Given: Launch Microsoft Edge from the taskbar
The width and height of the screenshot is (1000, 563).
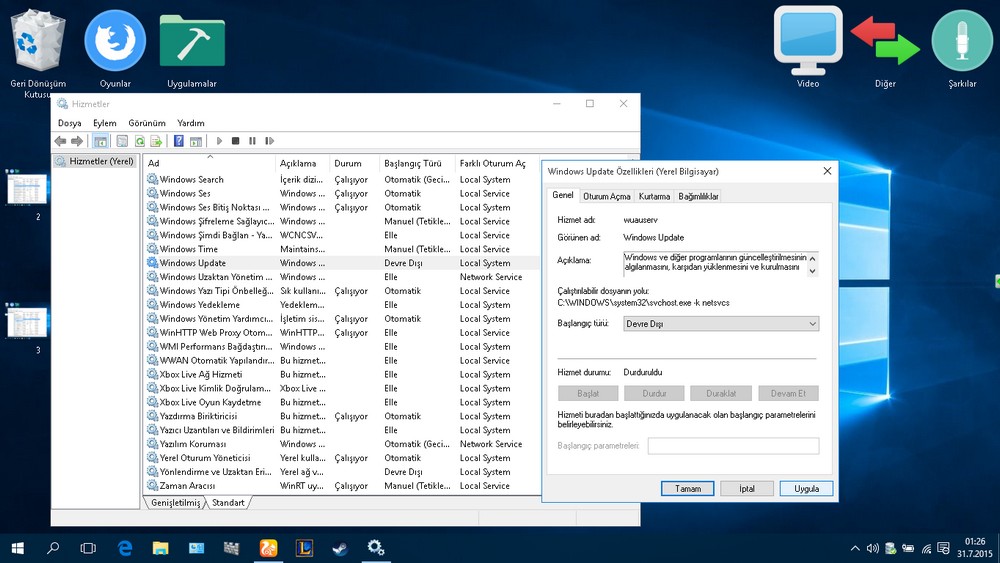Looking at the screenshot, I should coord(125,548).
